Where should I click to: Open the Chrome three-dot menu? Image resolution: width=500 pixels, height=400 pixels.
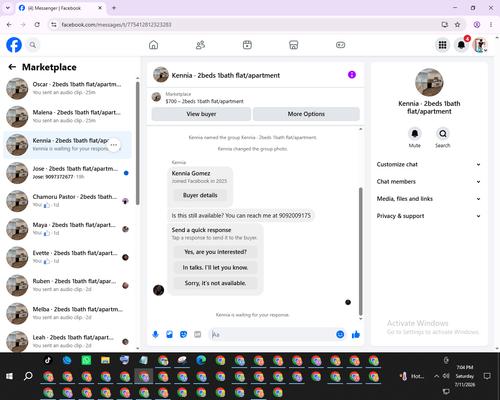491,25
